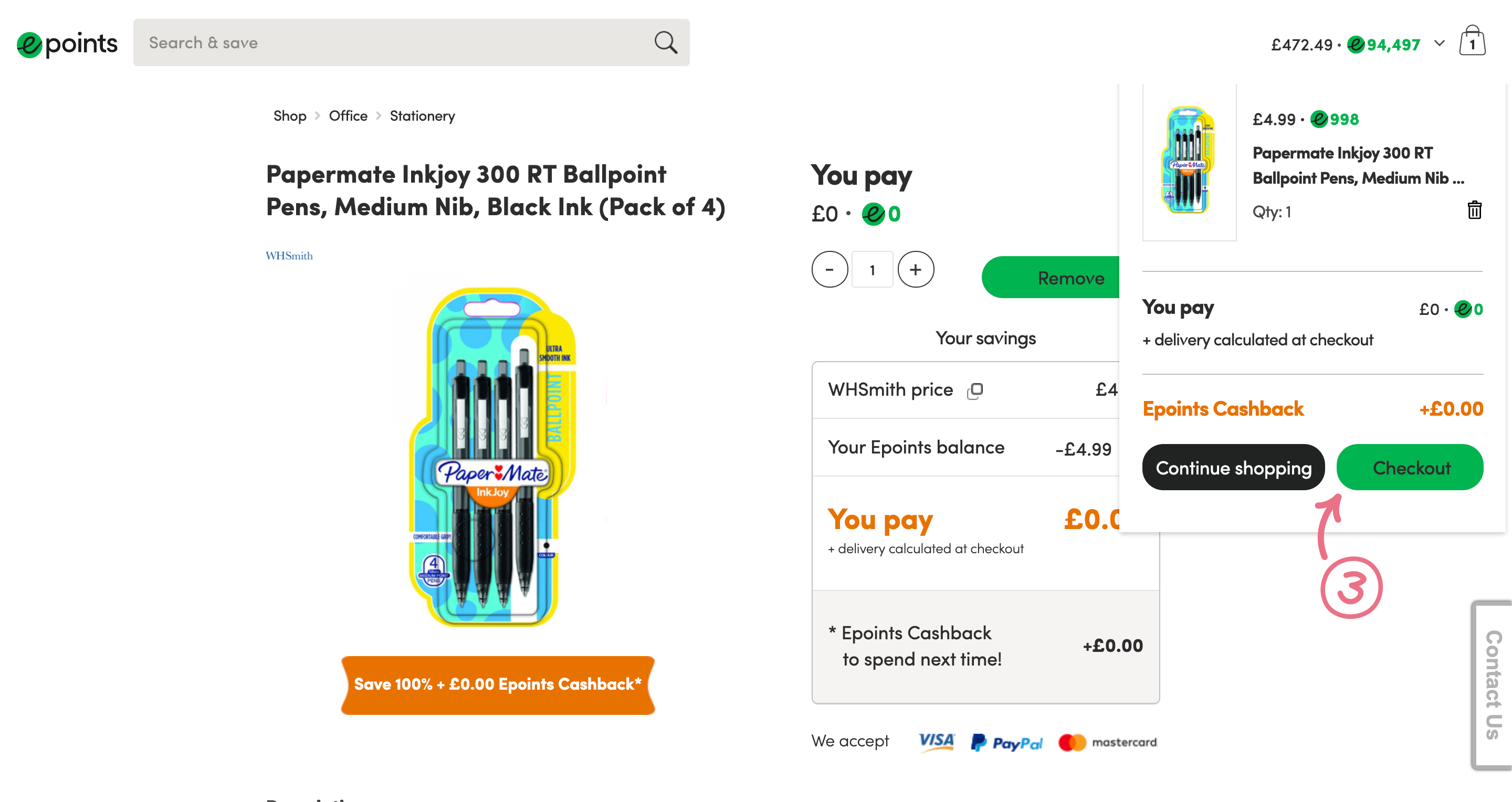Focus the Search & save field
The height and width of the screenshot is (802, 1512).
point(393,43)
